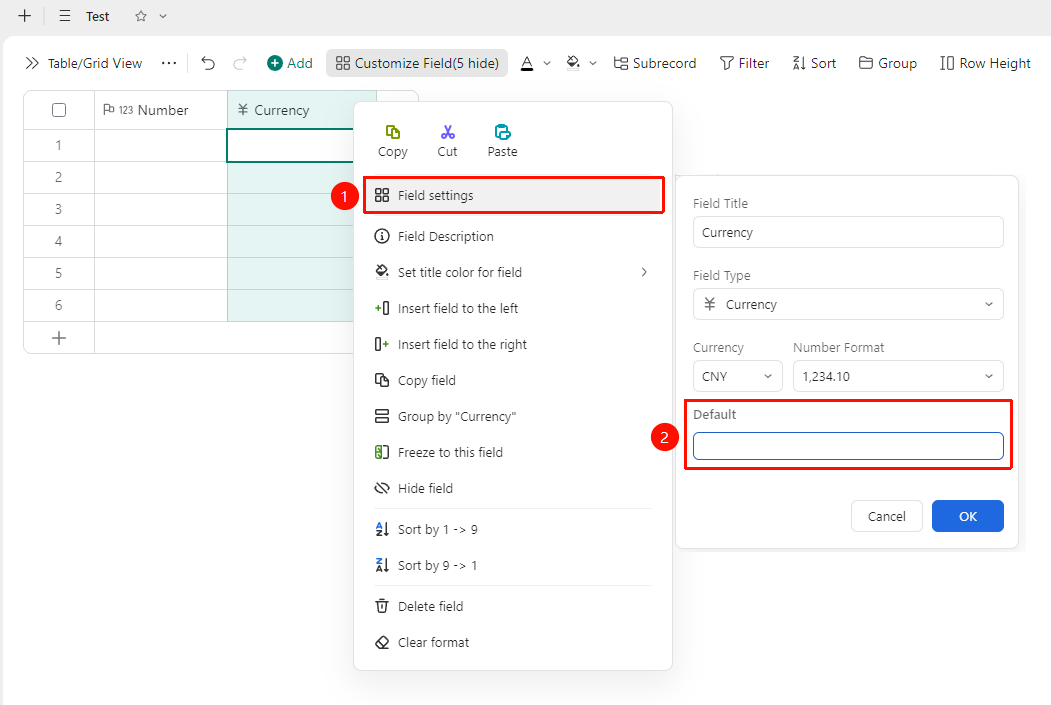Open the Subrecord tool
The height and width of the screenshot is (705, 1051).
655,63
